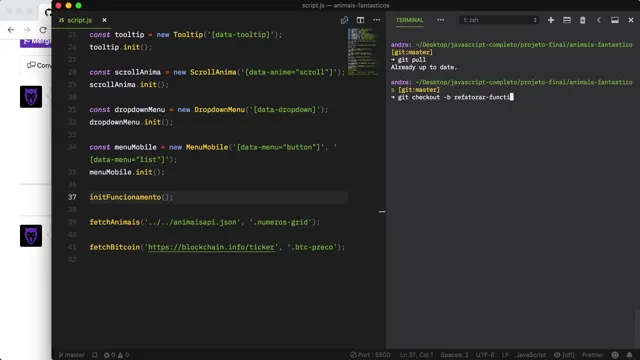Open the 1: zsh terminal selector dropdown
Screen dimensions: 640x360
tap(499, 20)
